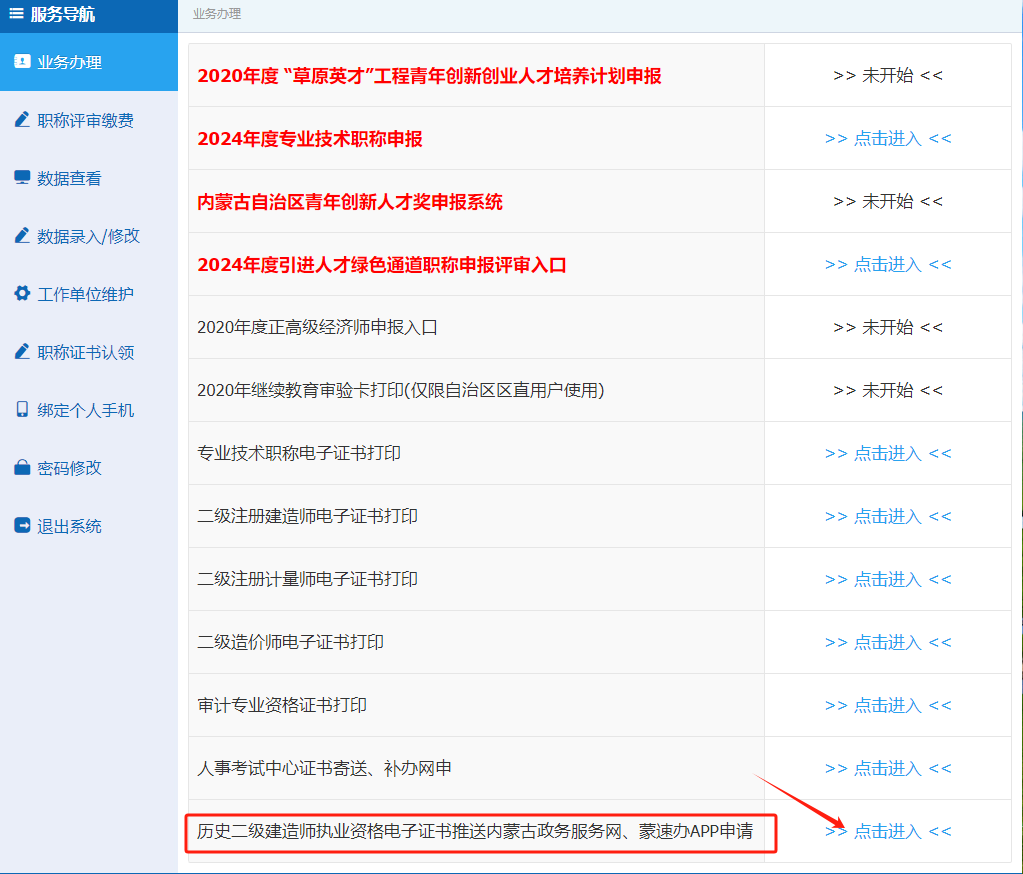Screen dimensions: 1023x874
Task: Click the 业务办理 sidebar icon
Action: coord(22,61)
